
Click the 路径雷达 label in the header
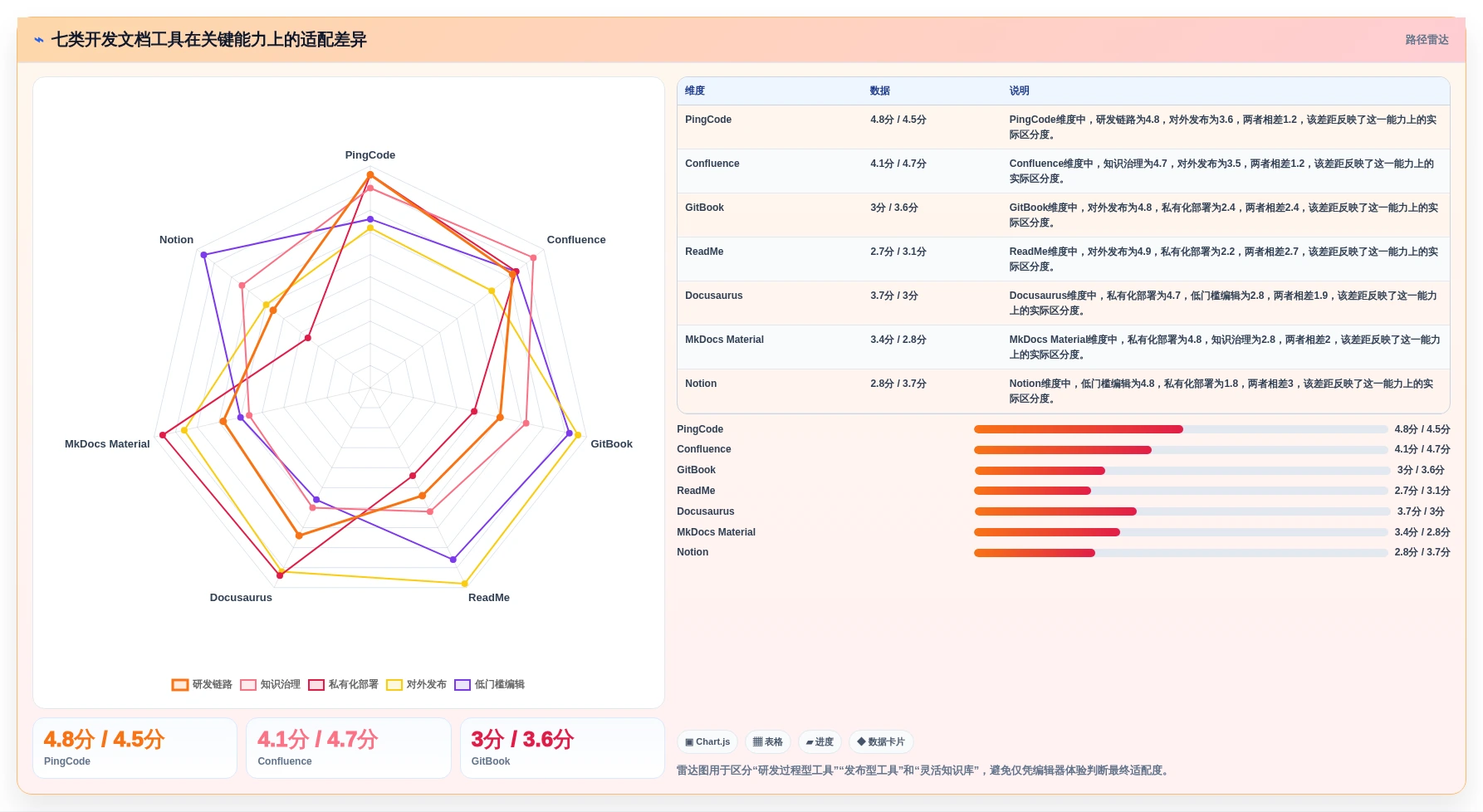pyautogui.click(x=1427, y=40)
